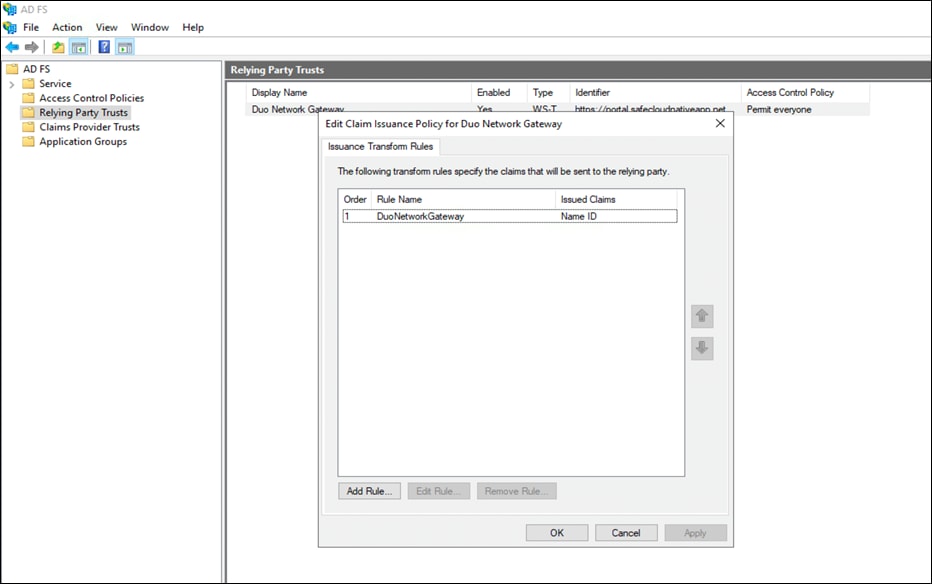Cancel the claim issuance policy dialog
932x584 pixels.
click(x=626, y=533)
